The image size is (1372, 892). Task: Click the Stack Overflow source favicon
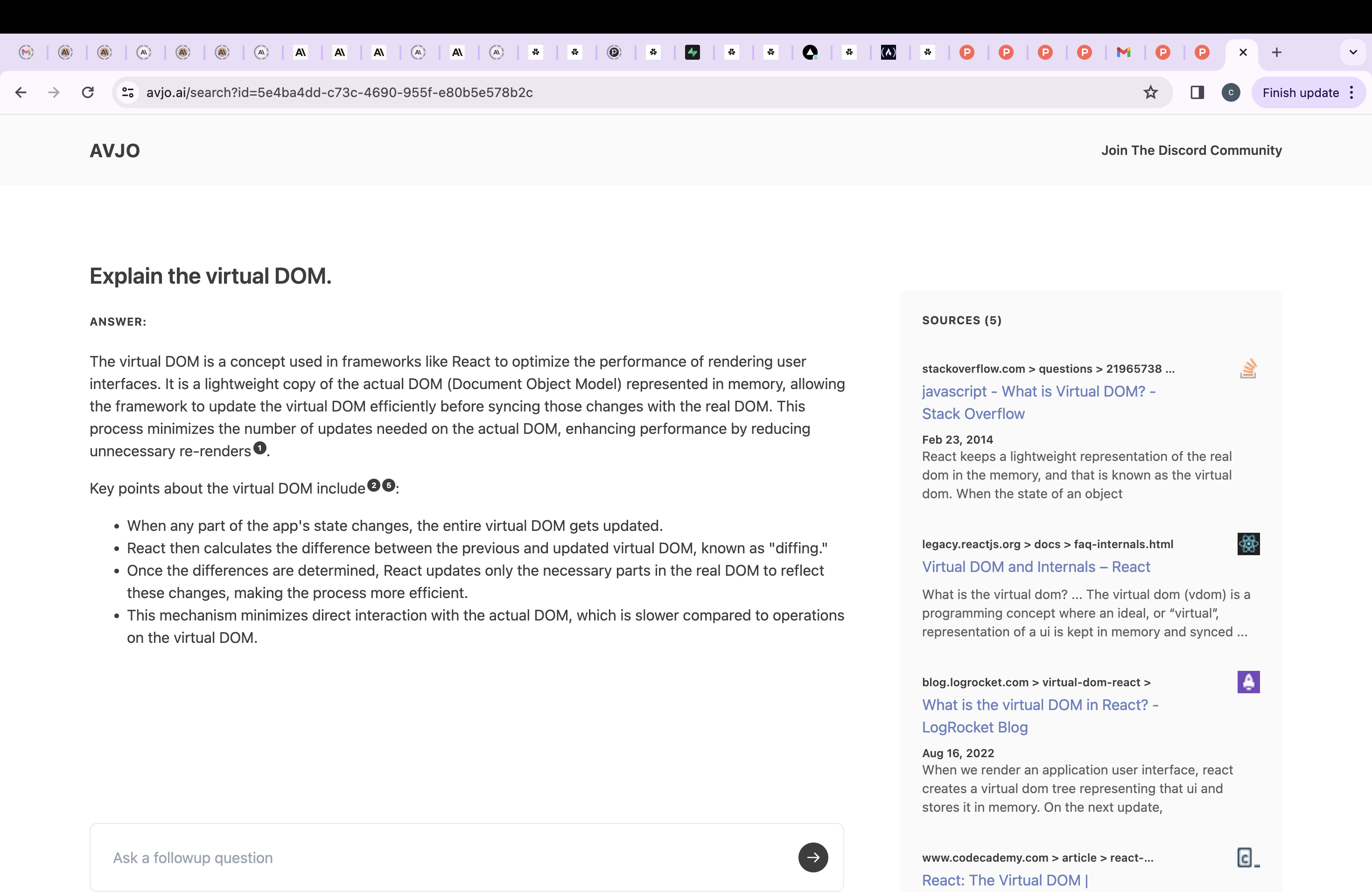pos(1248,369)
